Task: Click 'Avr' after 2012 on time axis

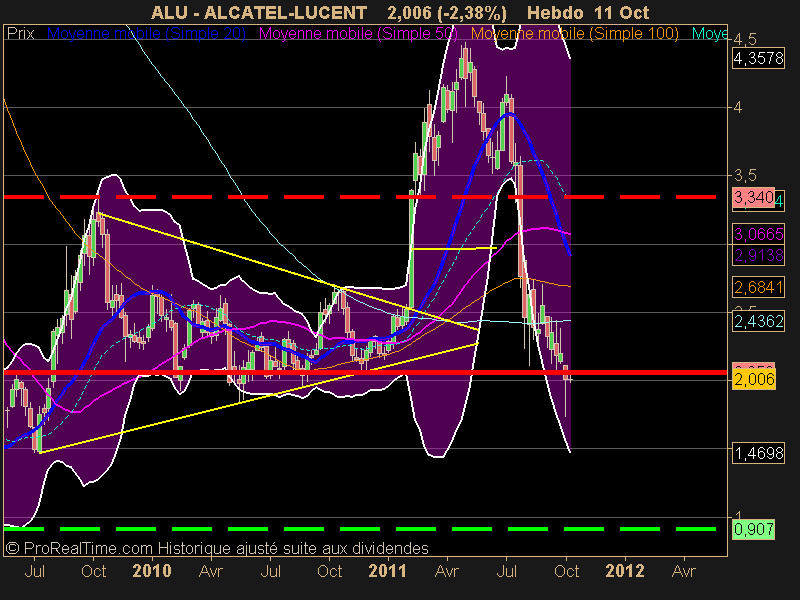Action: (683, 571)
